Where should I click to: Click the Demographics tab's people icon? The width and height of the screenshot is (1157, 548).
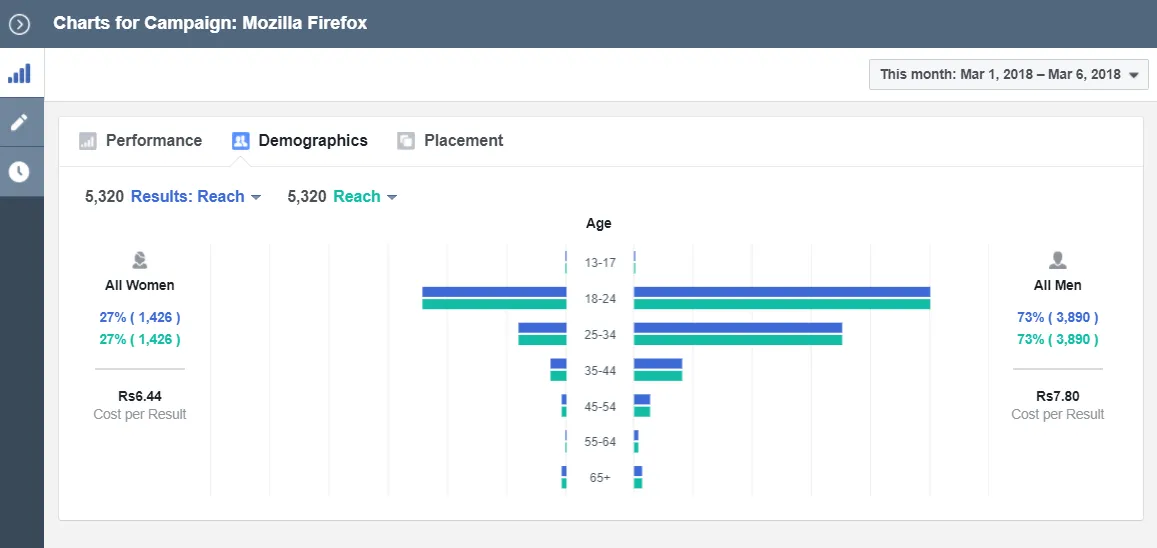[x=241, y=141]
